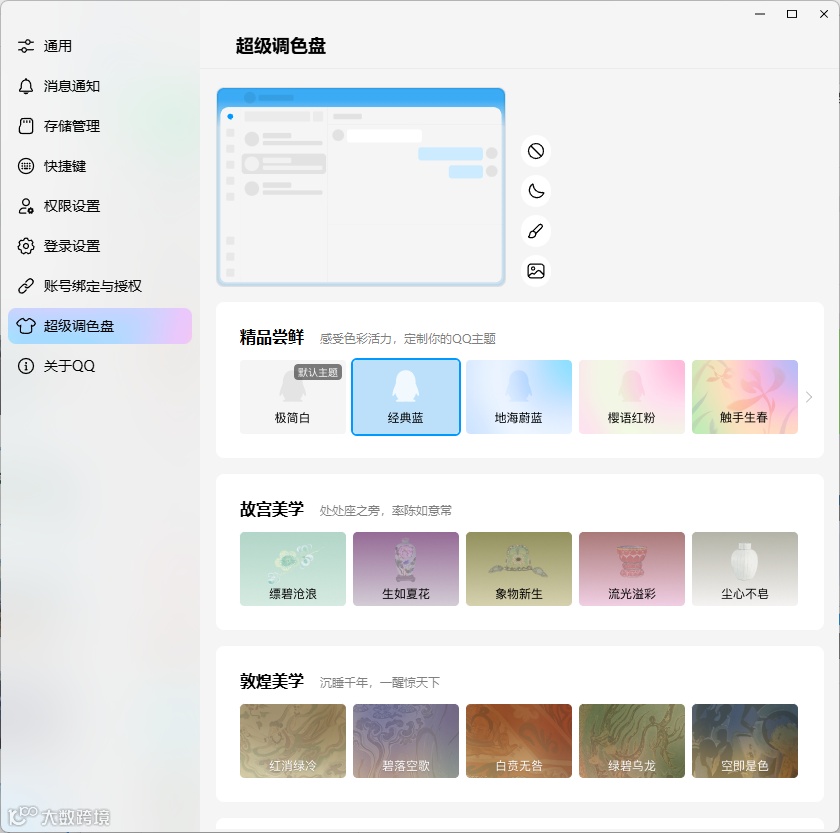Go to 存储管理 settings

point(100,126)
